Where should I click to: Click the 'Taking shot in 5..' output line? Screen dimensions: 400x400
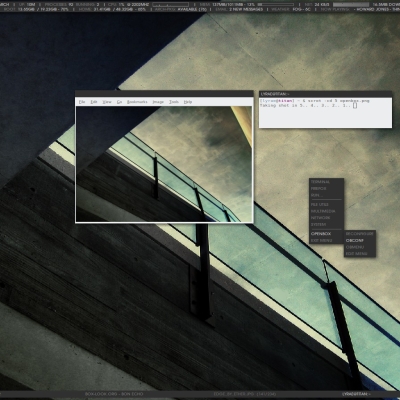(x=305, y=105)
